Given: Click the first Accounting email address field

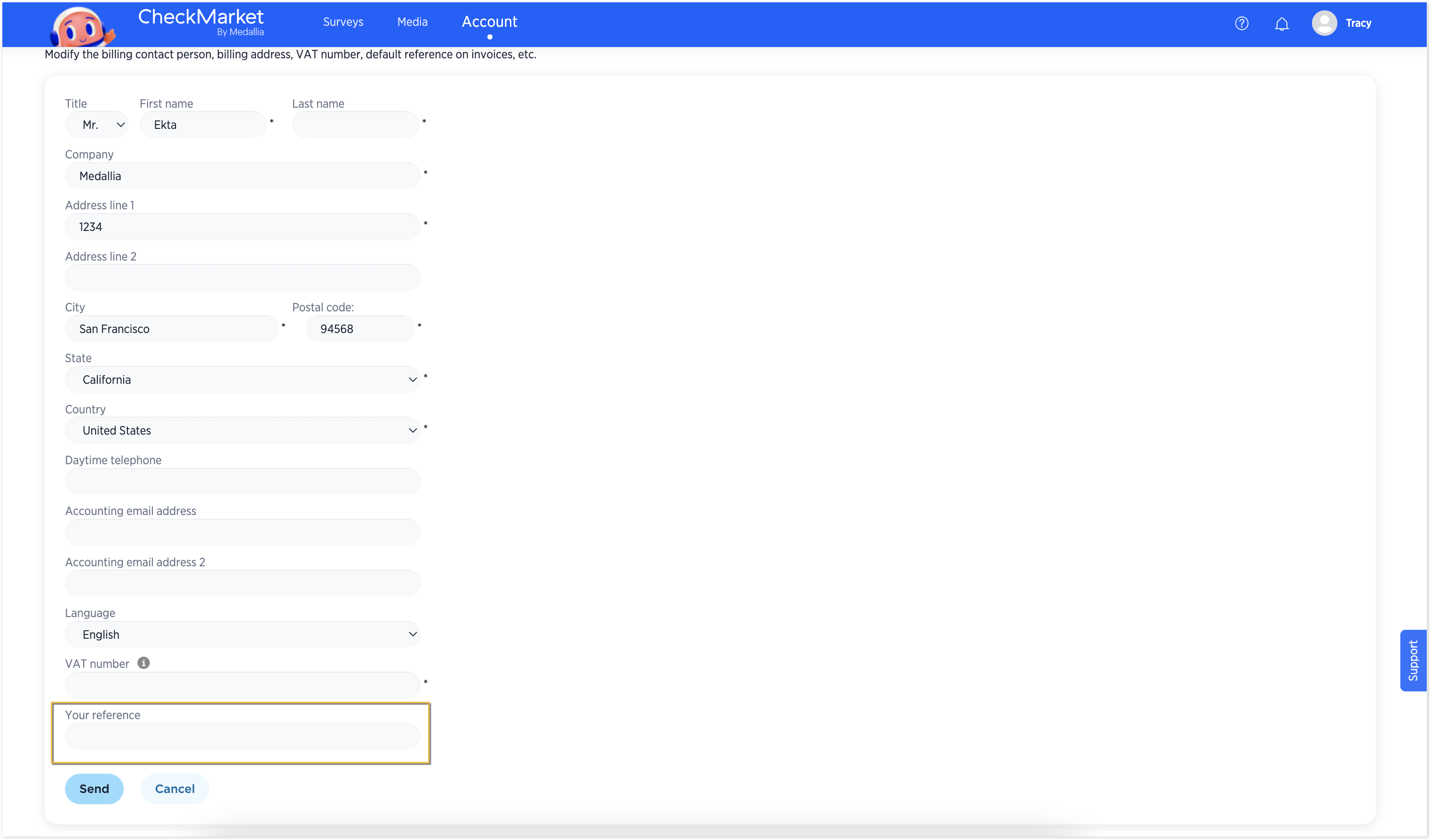Looking at the screenshot, I should coord(242,532).
